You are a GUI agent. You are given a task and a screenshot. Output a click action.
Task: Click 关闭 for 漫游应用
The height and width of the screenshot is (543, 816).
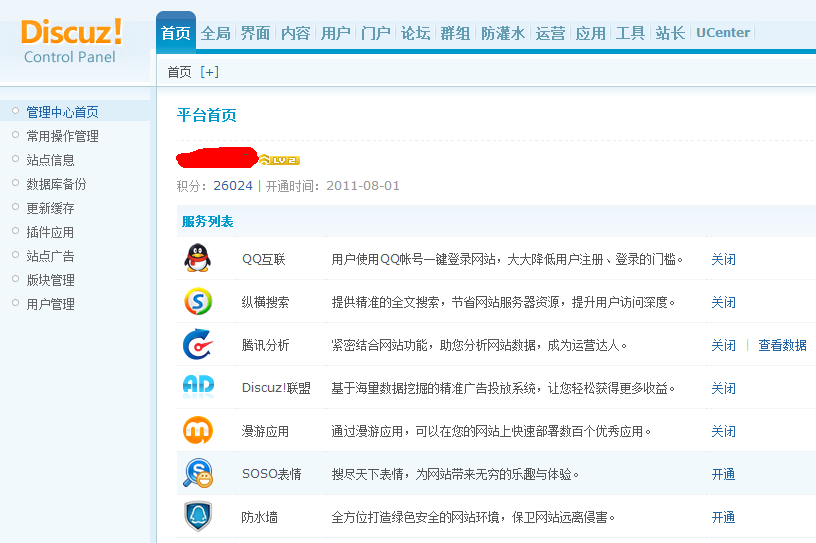coord(723,431)
